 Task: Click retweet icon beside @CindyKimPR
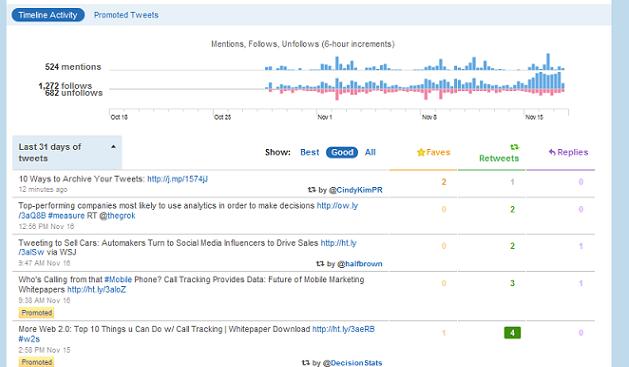point(312,190)
